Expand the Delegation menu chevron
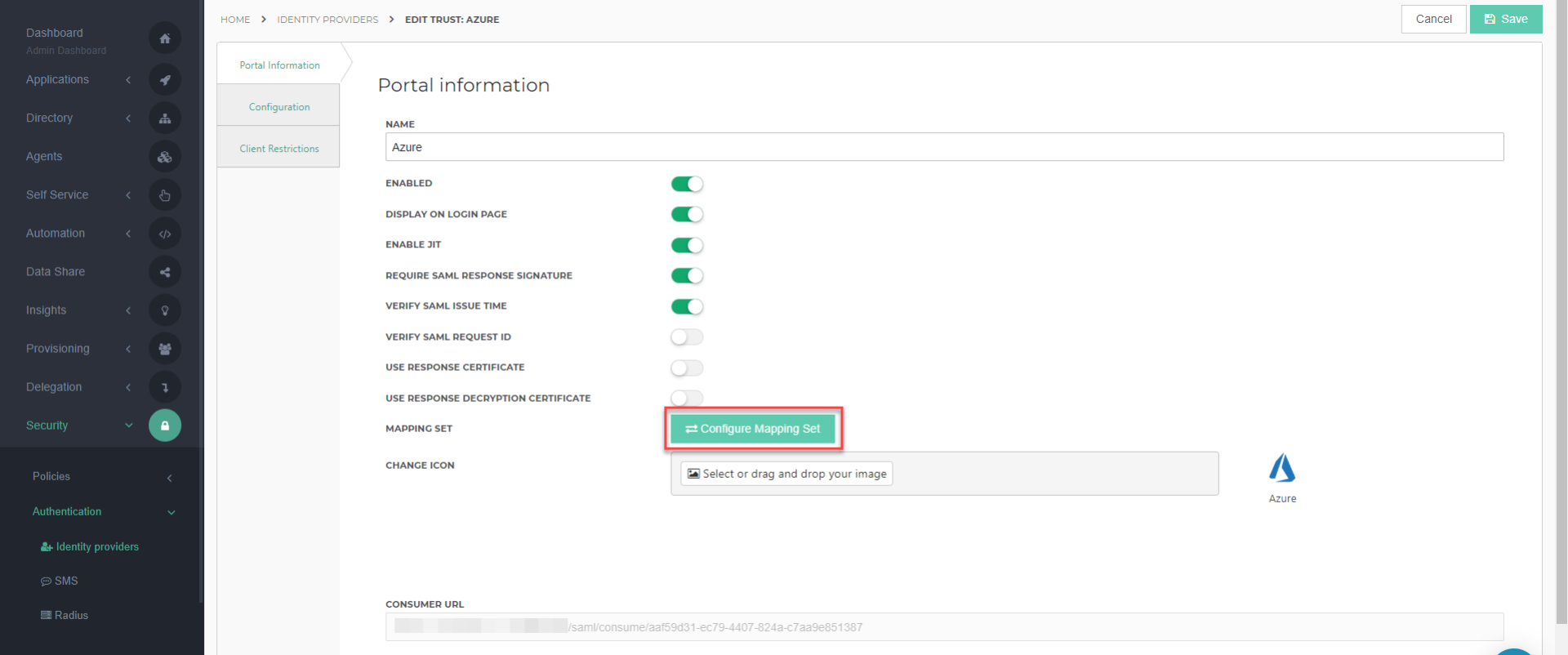 pyautogui.click(x=128, y=387)
